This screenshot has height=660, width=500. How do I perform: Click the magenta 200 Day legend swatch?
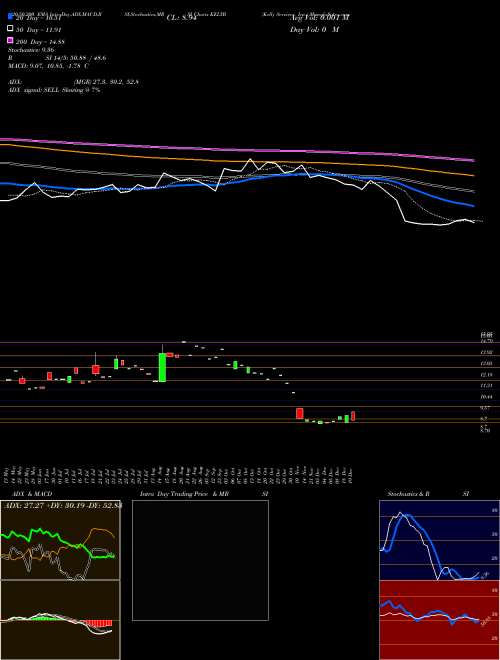11,41
